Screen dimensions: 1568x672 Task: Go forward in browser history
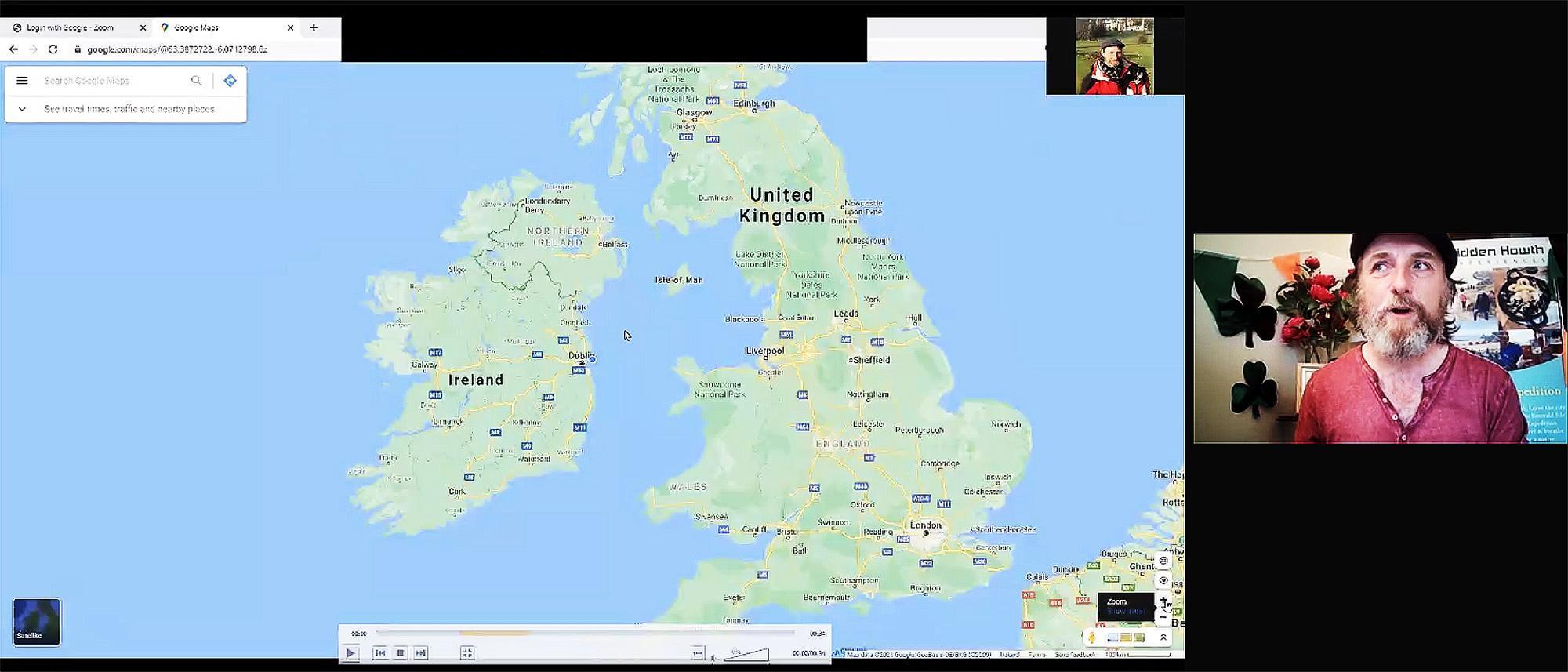pos(33,49)
